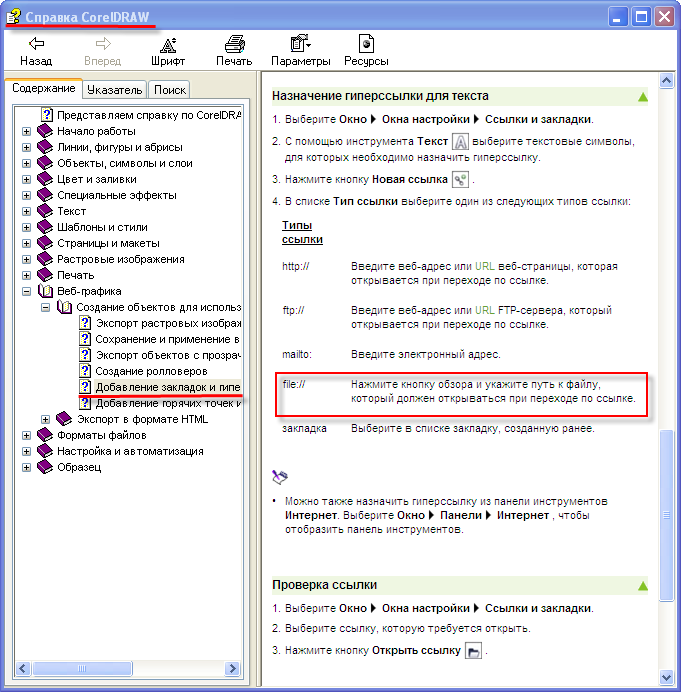This screenshot has width=681, height=692.
Task: Click the закладка link type text
Action: click(x=304, y=429)
